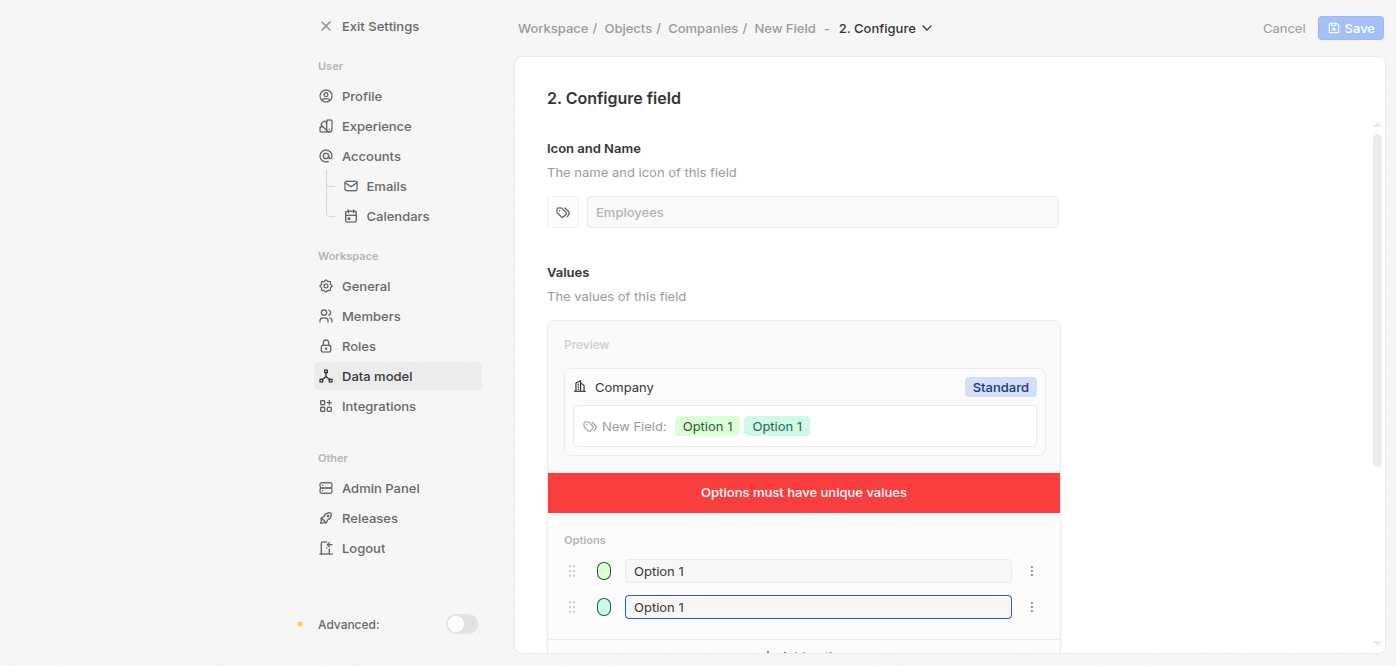
Task: Click the Releases rocket icon
Action: coord(326,519)
